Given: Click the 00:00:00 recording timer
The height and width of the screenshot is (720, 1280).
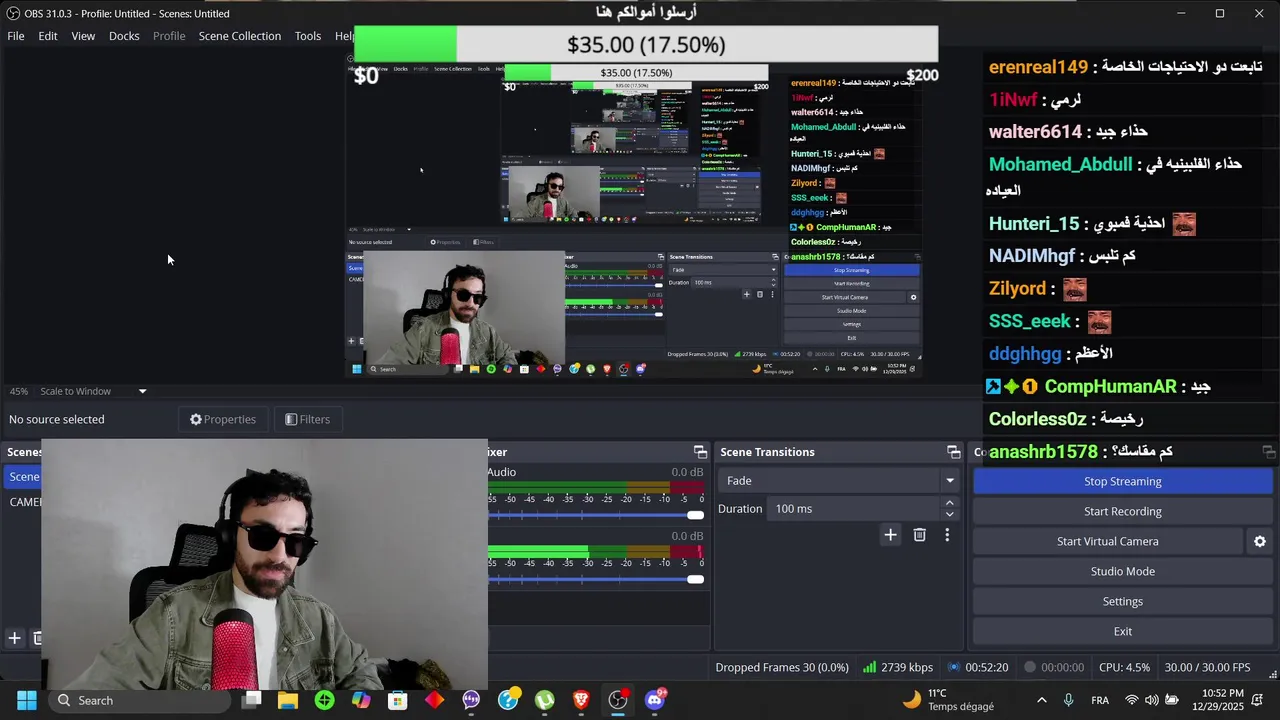Looking at the screenshot, I should [x=1052, y=667].
